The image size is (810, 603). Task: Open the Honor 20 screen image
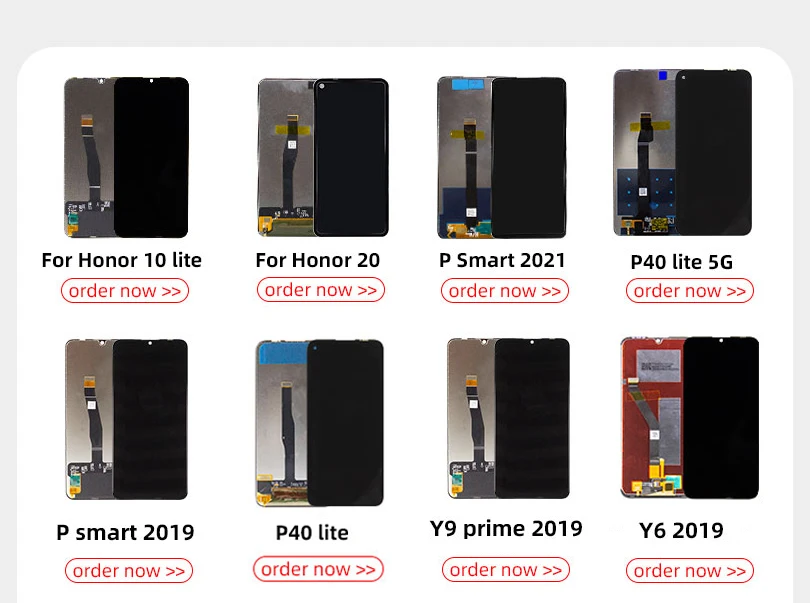pos(323,158)
